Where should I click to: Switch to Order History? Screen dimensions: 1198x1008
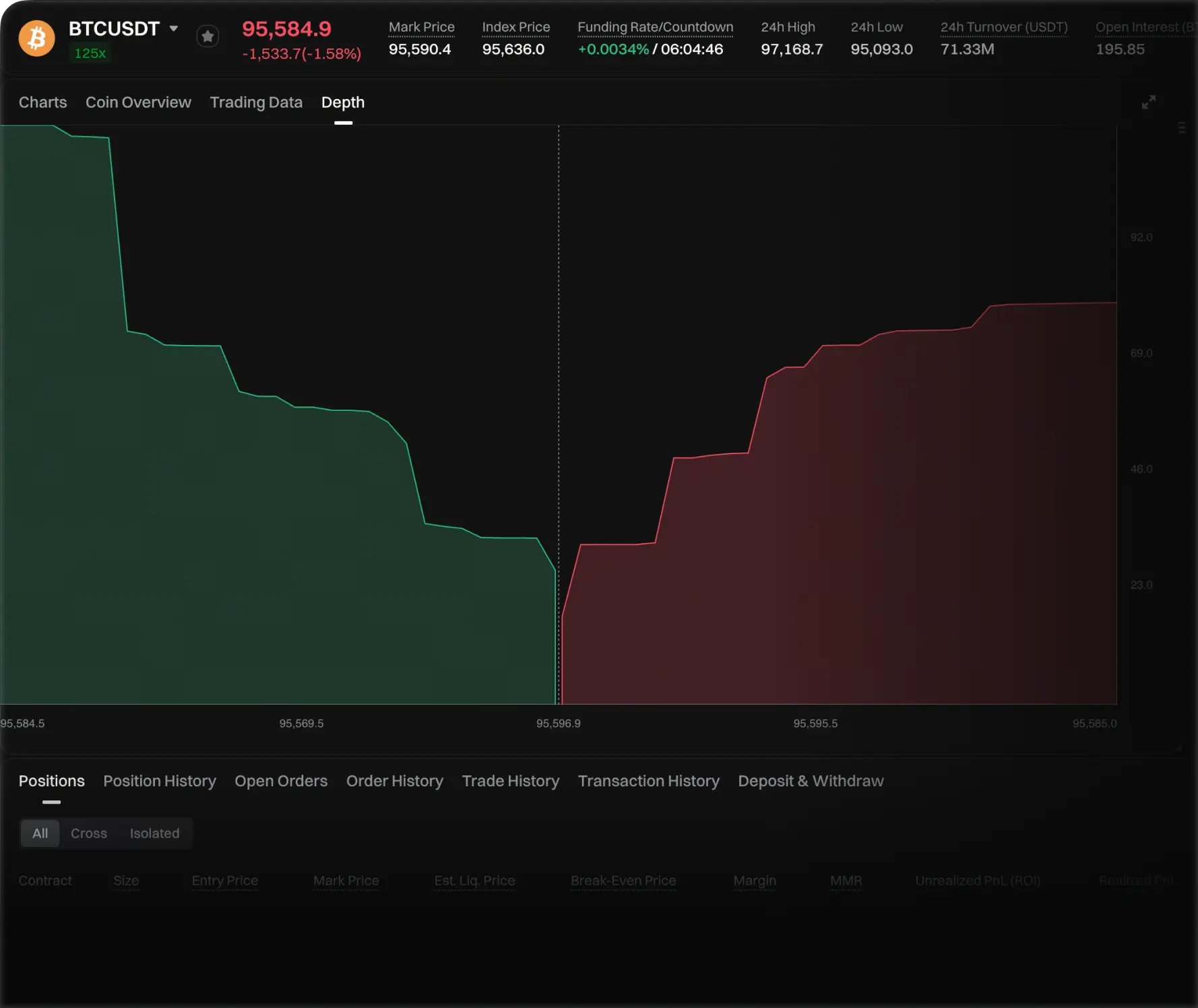pos(395,781)
